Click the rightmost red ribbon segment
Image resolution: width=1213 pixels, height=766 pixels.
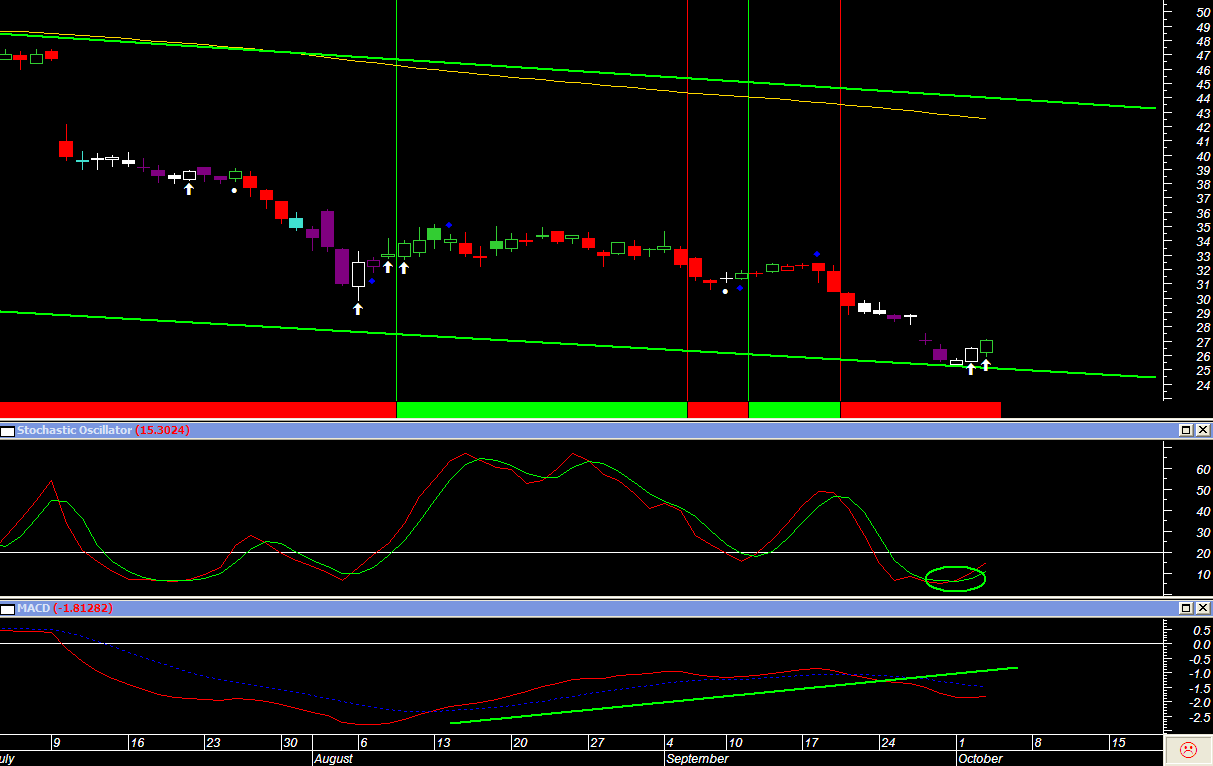click(x=920, y=410)
